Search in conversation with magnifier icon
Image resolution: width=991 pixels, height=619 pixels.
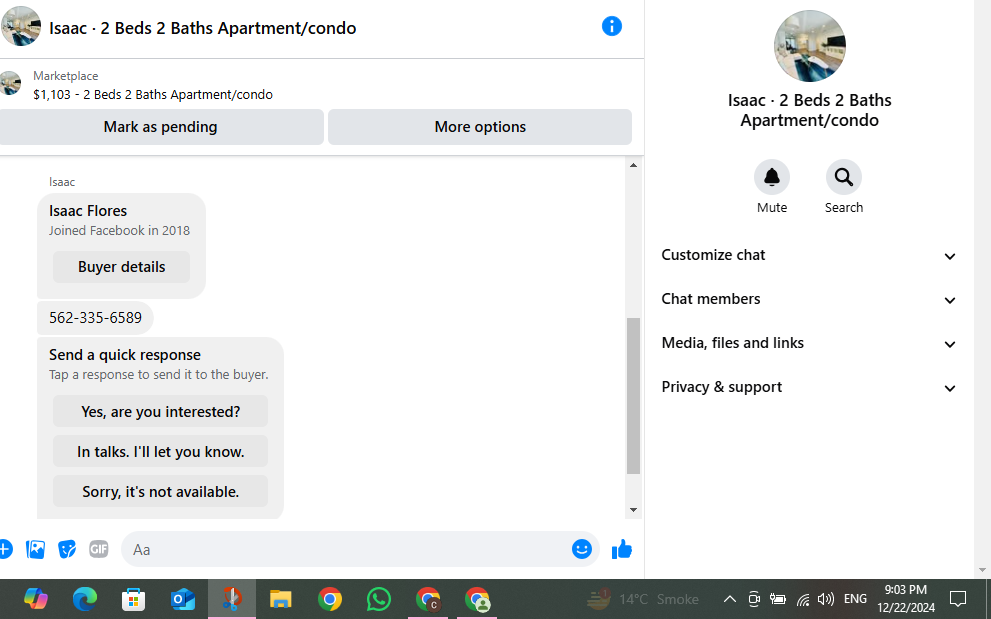[x=844, y=178]
